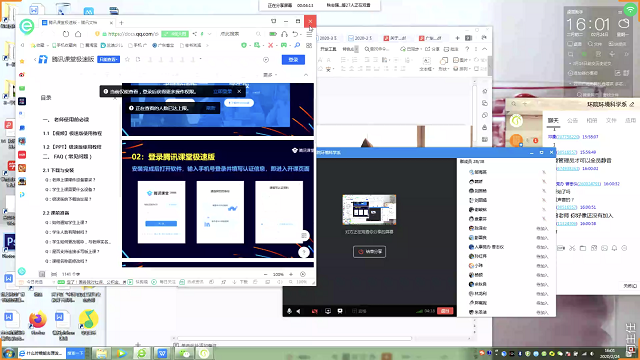Select outline item 1.1【视频】极速版使用教程
Image resolution: width=640 pixels, height=360 pixels.
coord(73,133)
